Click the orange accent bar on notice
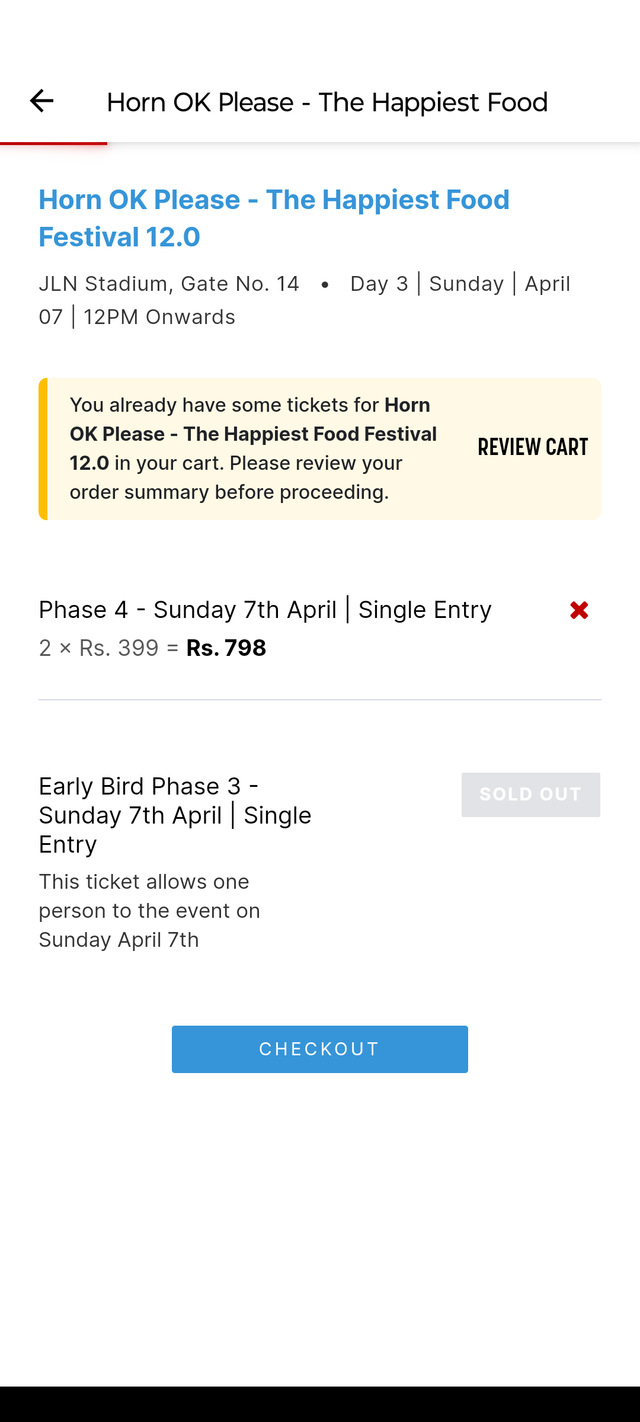 43,448
